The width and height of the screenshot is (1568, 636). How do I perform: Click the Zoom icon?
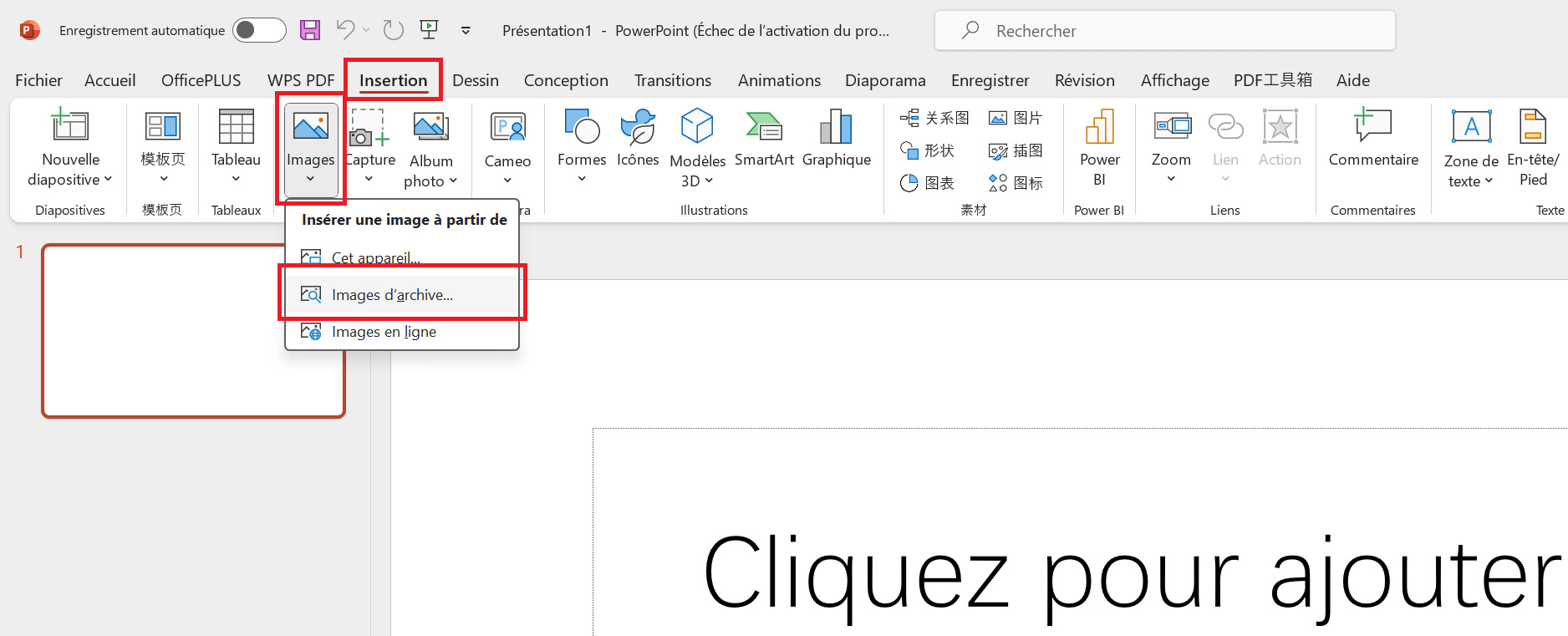(1172, 126)
